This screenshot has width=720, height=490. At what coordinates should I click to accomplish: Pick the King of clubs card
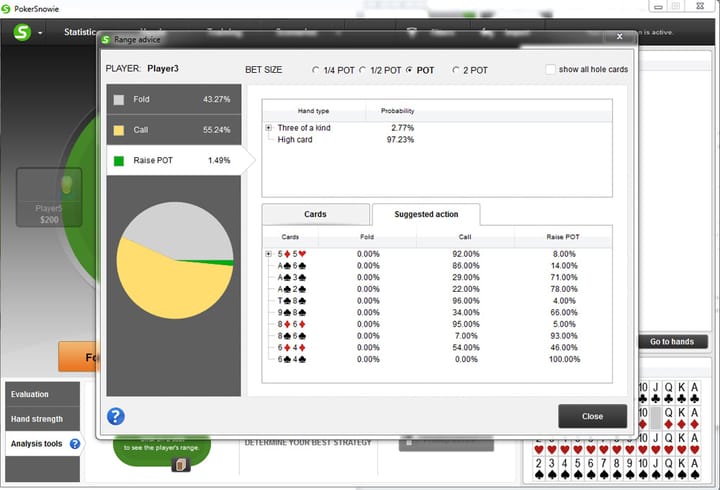(x=682, y=392)
